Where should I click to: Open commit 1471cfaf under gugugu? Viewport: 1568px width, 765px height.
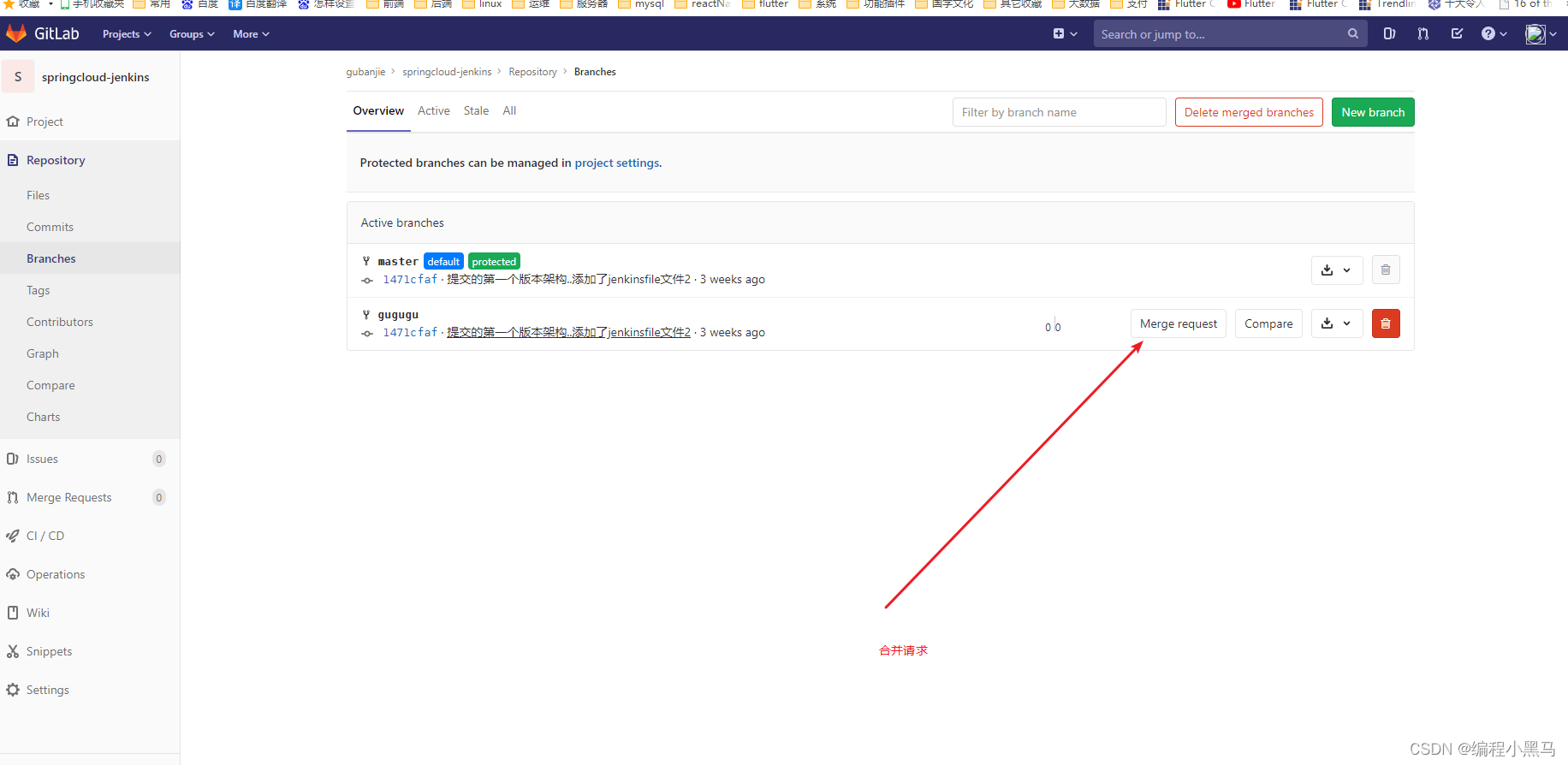click(x=410, y=333)
